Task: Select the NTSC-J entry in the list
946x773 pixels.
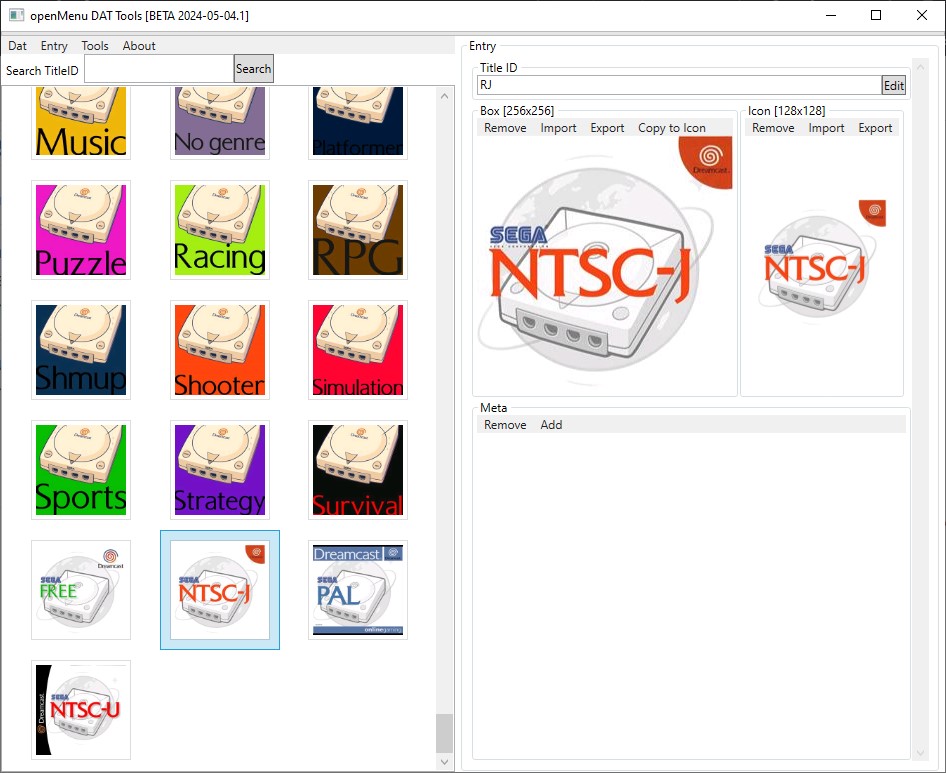Action: (220, 590)
